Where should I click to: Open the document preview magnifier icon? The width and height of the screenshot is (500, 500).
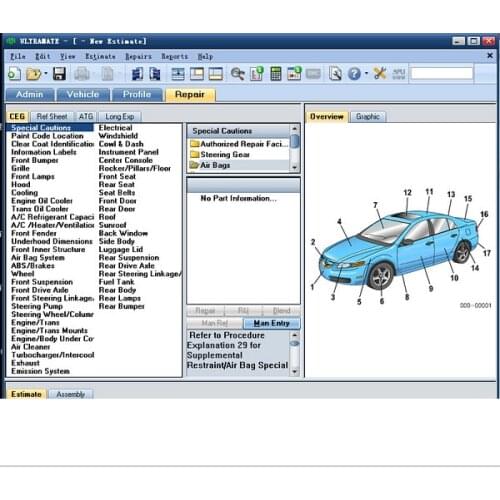[335, 74]
